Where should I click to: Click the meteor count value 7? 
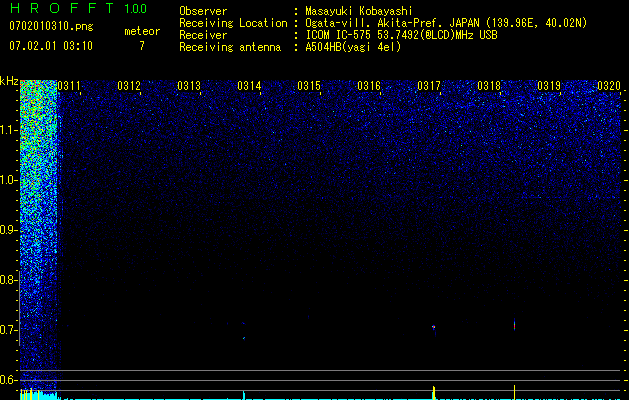tap(142, 46)
